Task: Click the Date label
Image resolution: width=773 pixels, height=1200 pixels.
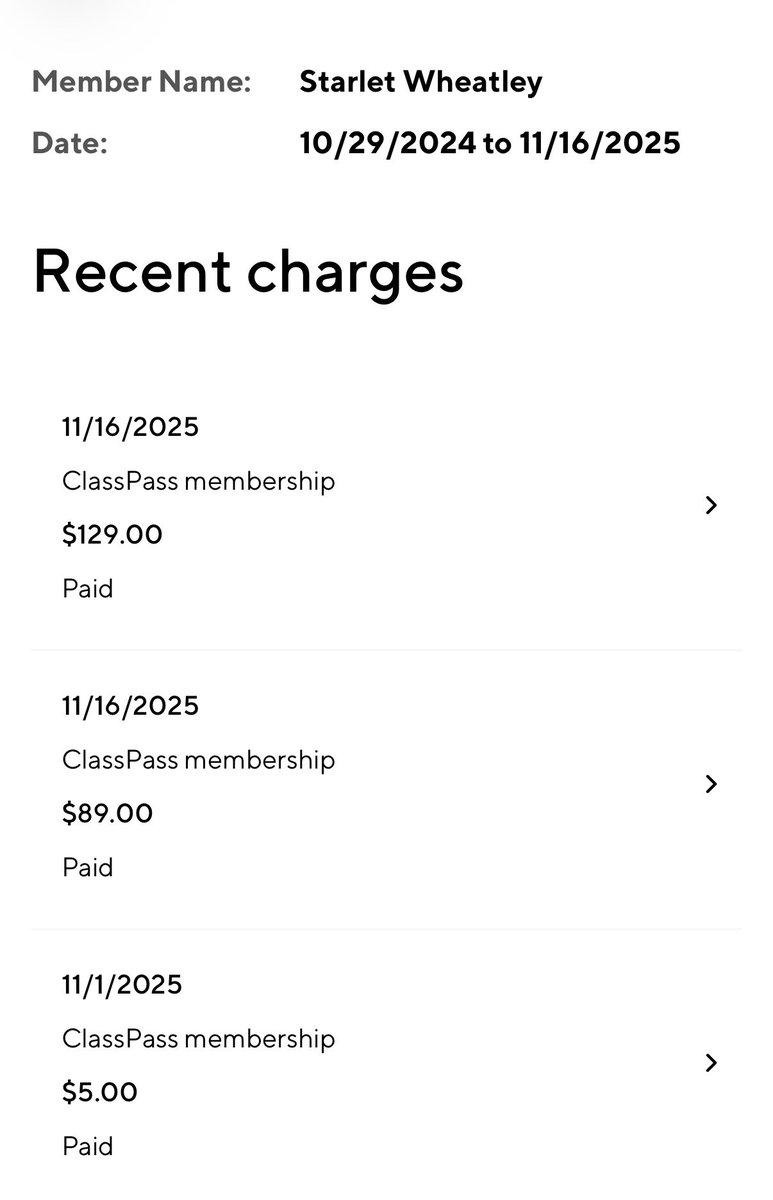Action: pos(69,143)
